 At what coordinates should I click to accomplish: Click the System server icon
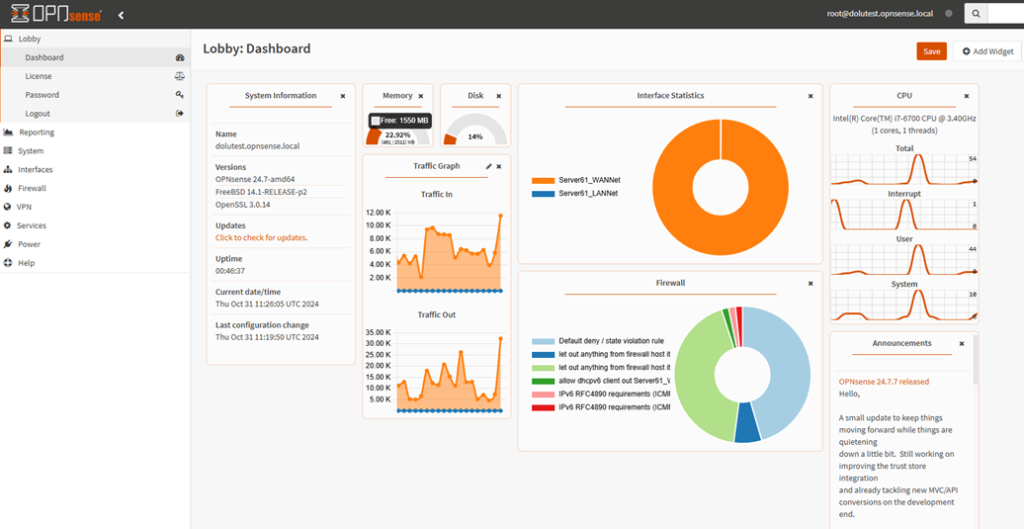(x=8, y=151)
